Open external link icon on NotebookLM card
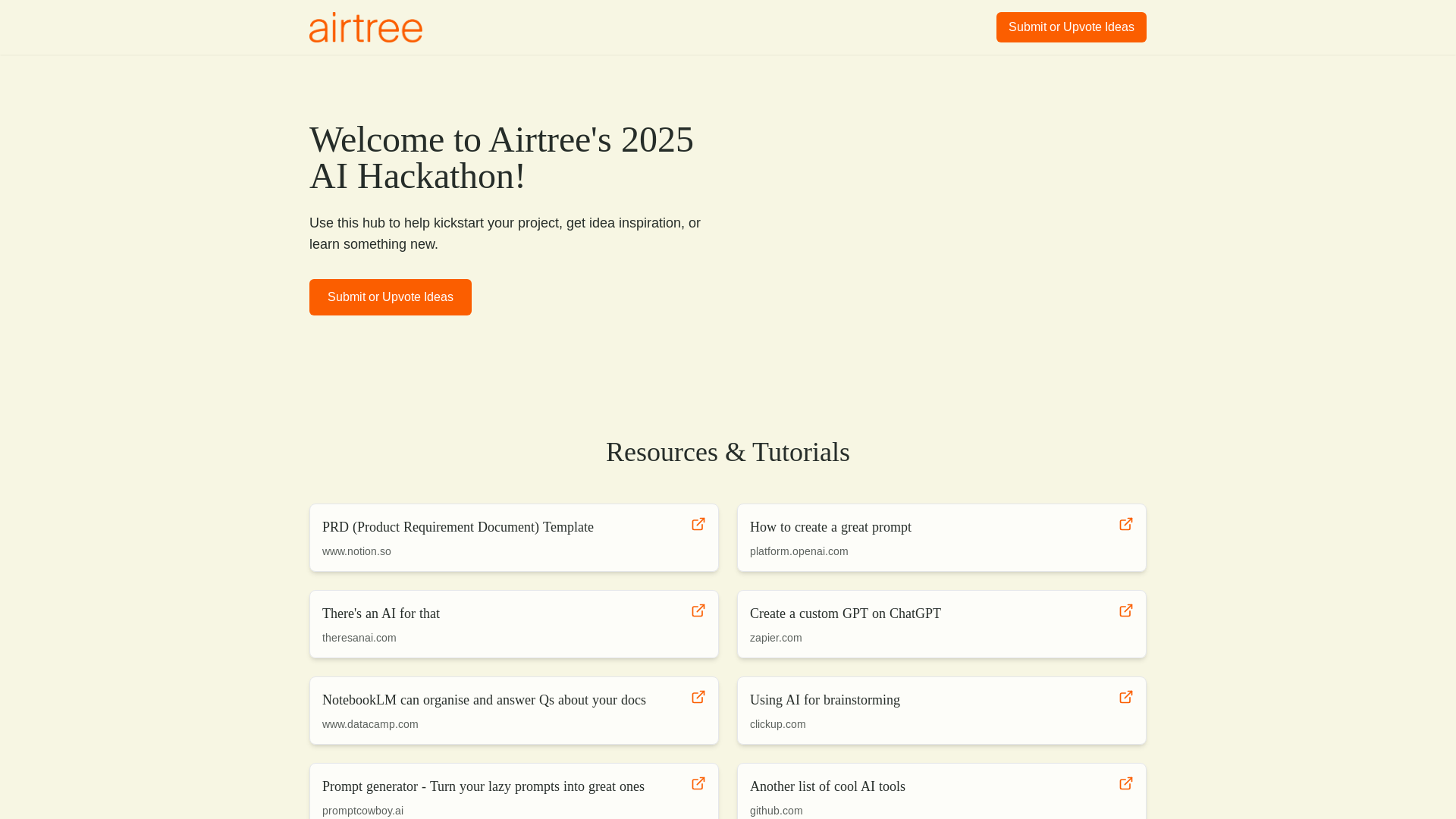 [698, 697]
